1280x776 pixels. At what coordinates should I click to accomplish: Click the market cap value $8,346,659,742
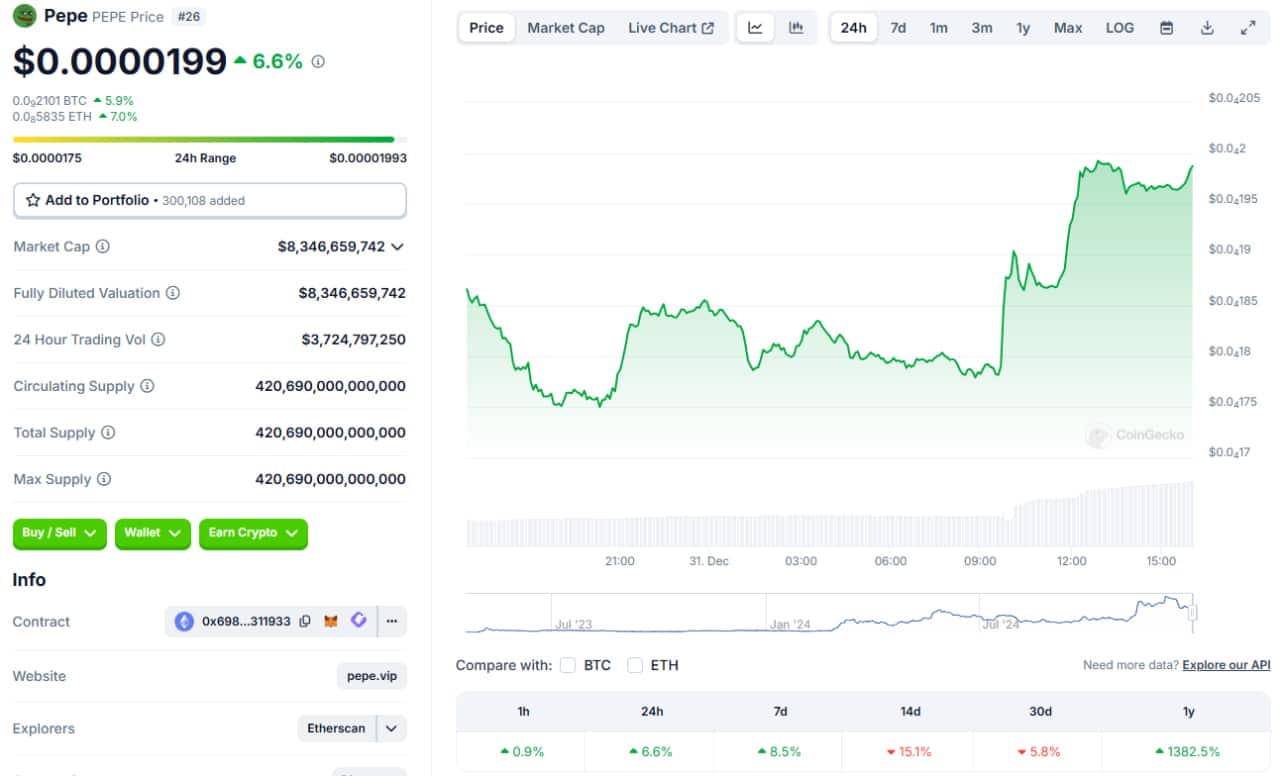(x=331, y=247)
